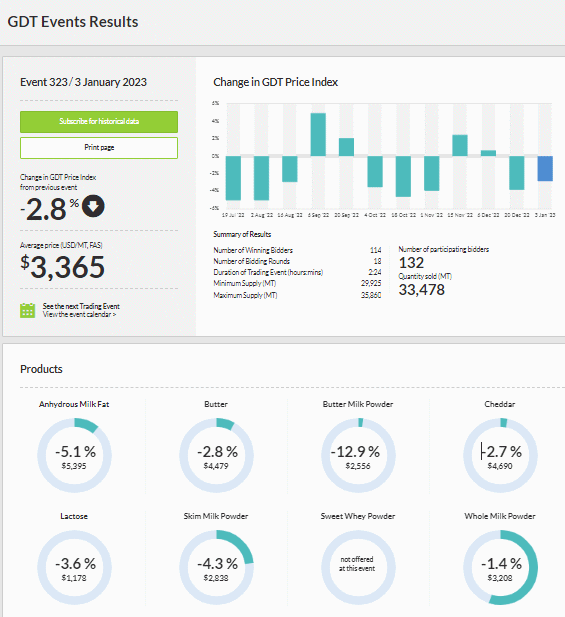Click the 20 Dec '22 chart bar
Screen dimensions: 565x617
tap(517, 173)
